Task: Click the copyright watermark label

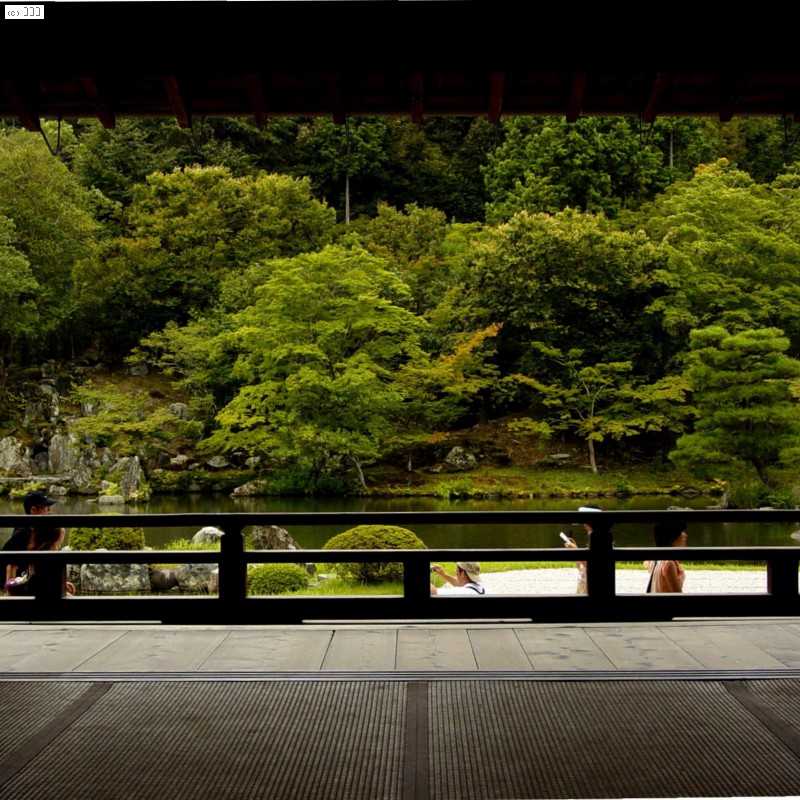Action: point(24,12)
